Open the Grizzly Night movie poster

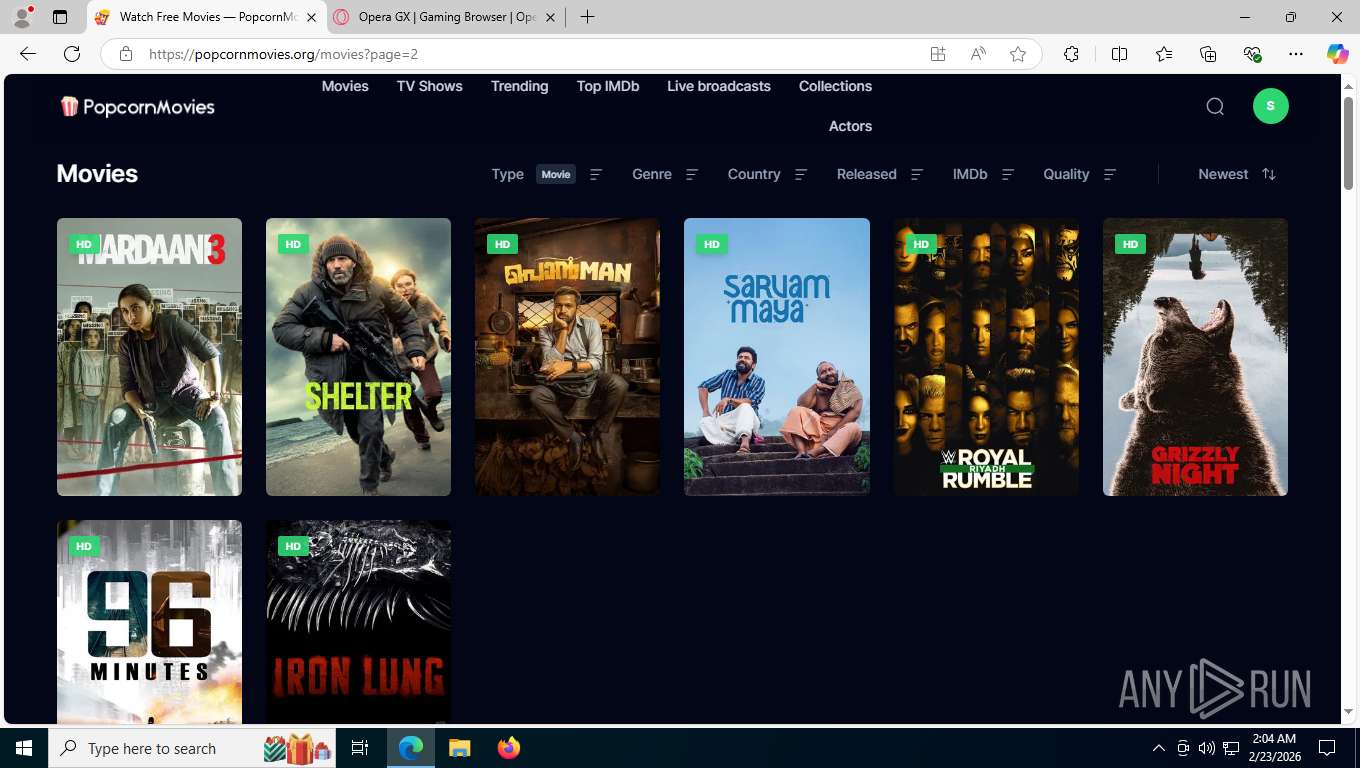pyautogui.click(x=1195, y=357)
